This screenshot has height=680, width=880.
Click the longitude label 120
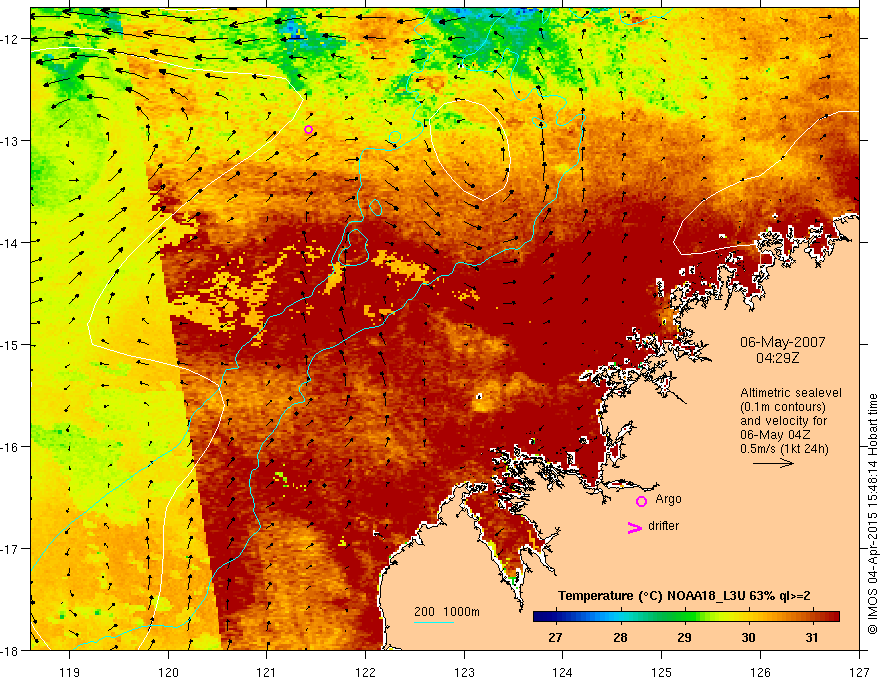(168, 672)
